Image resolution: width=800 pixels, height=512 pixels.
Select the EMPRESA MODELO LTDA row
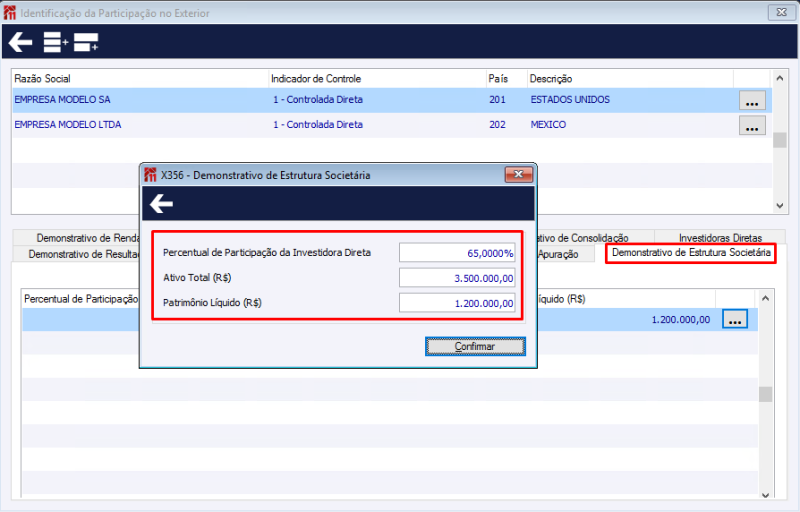point(392,125)
